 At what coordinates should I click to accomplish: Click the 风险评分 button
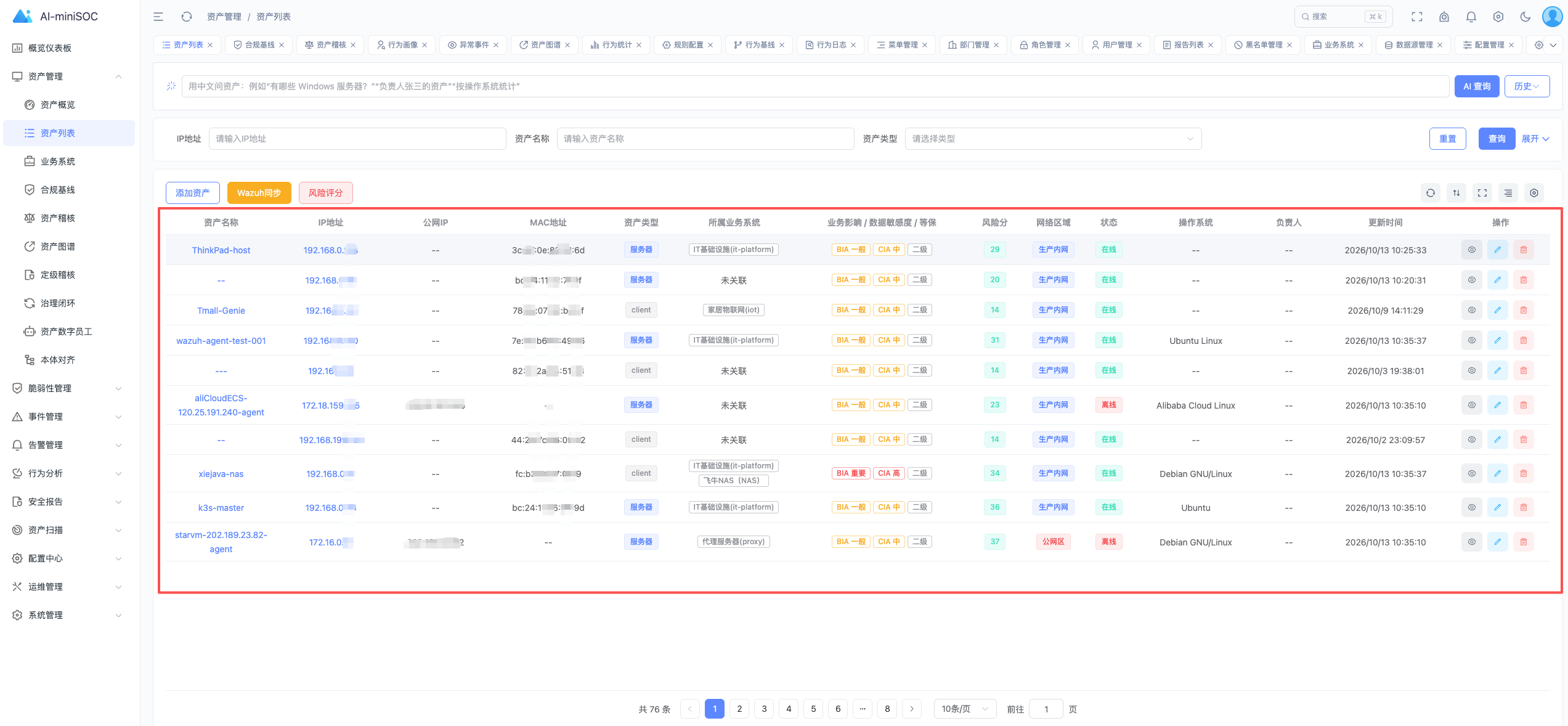click(x=325, y=193)
